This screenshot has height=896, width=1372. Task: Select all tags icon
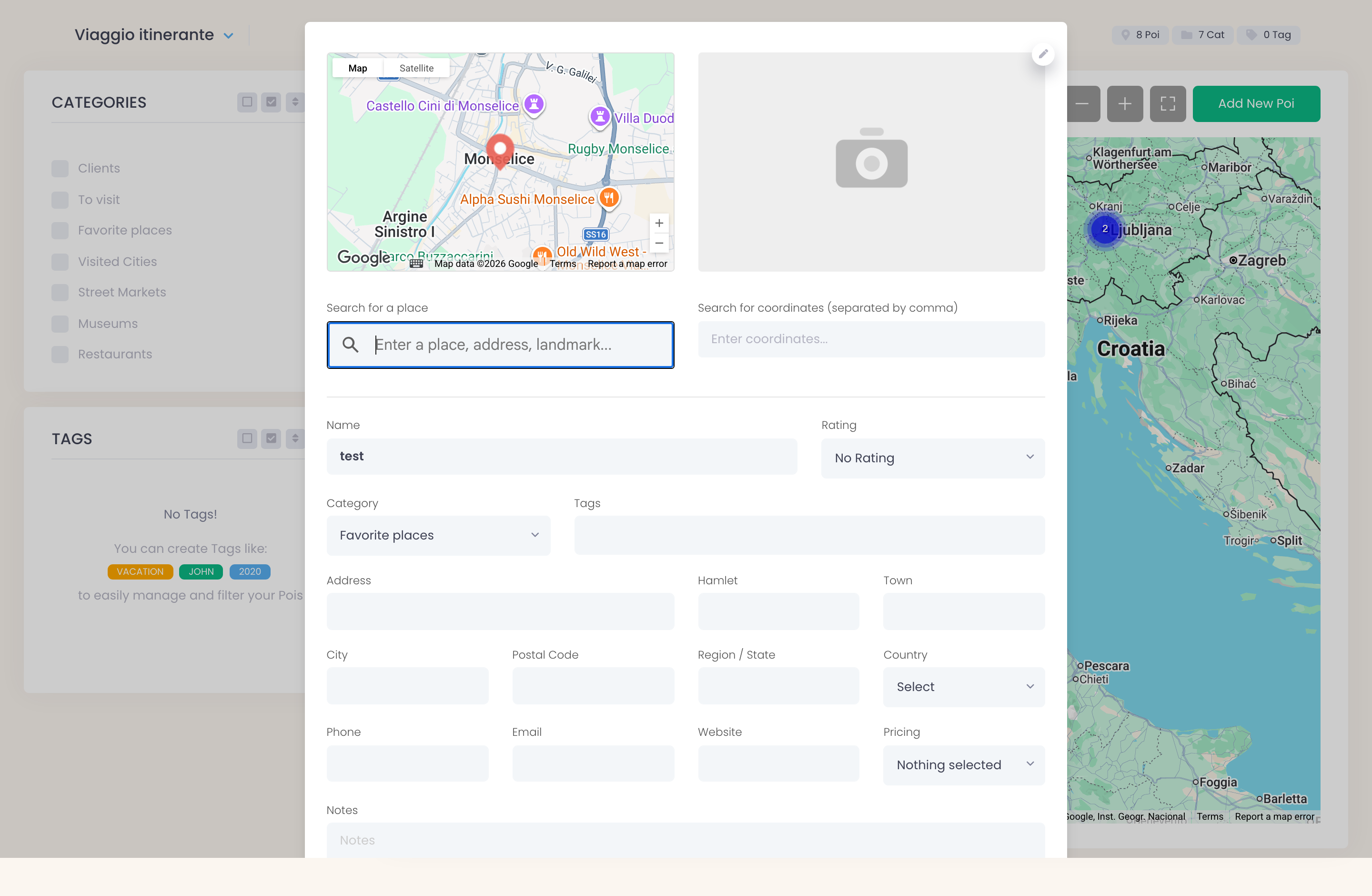click(x=271, y=439)
